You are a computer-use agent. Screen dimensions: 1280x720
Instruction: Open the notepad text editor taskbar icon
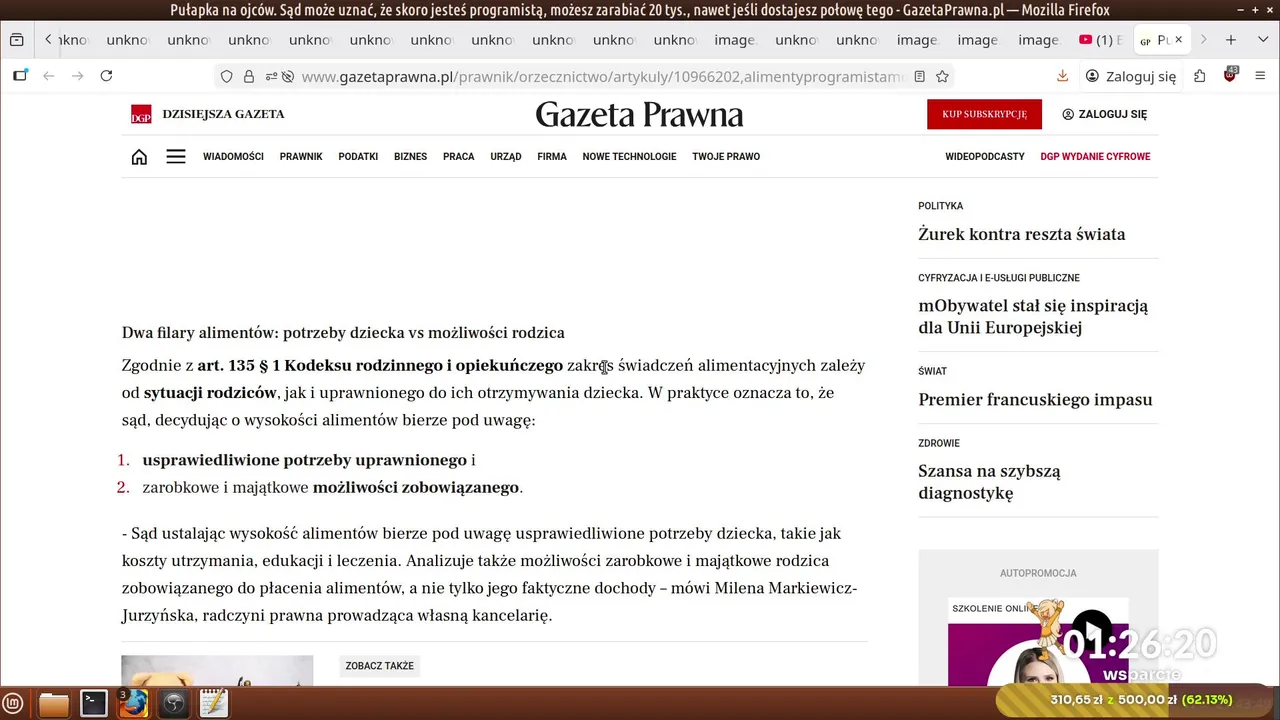click(213, 703)
